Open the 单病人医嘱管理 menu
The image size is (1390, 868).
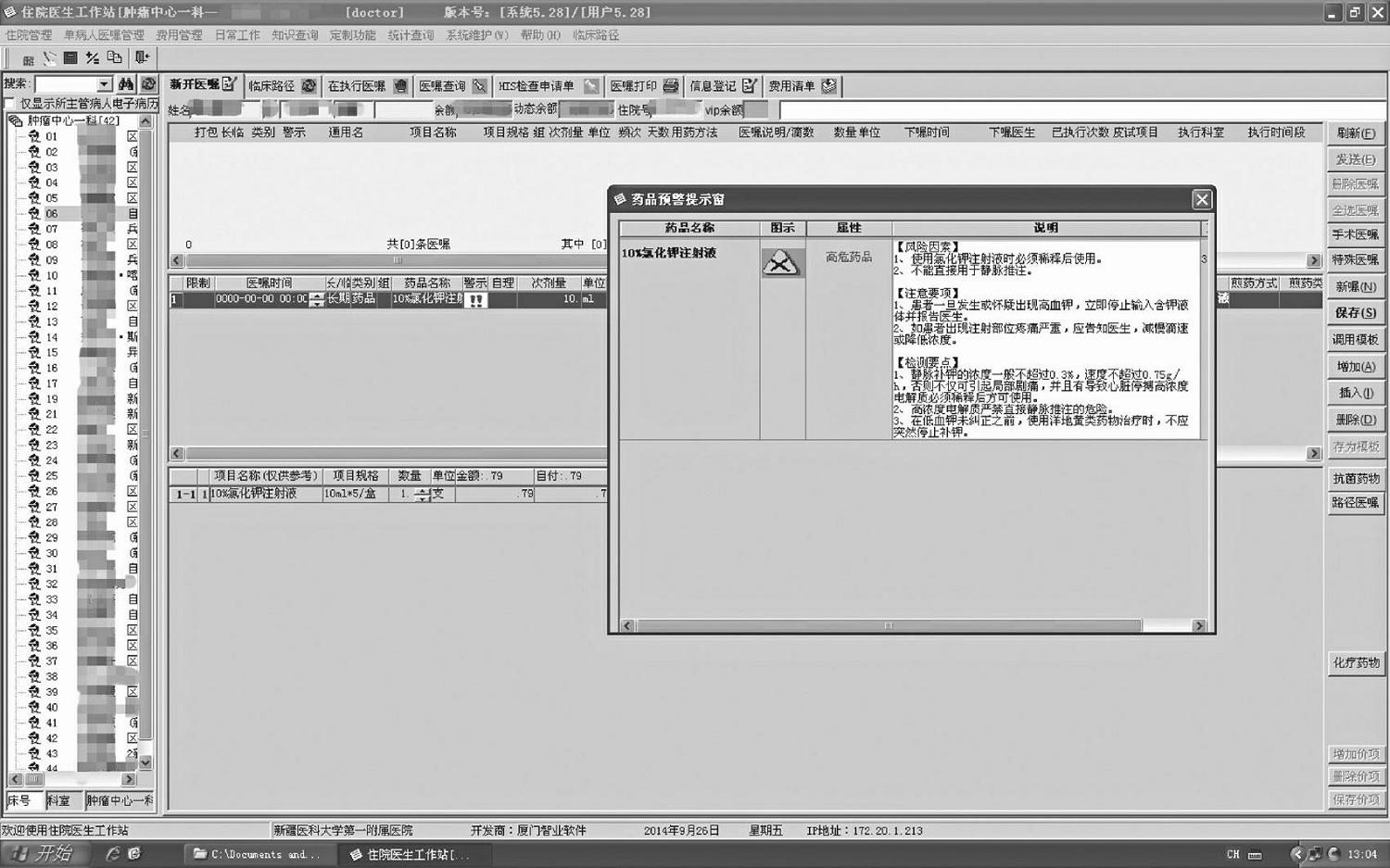point(104,35)
